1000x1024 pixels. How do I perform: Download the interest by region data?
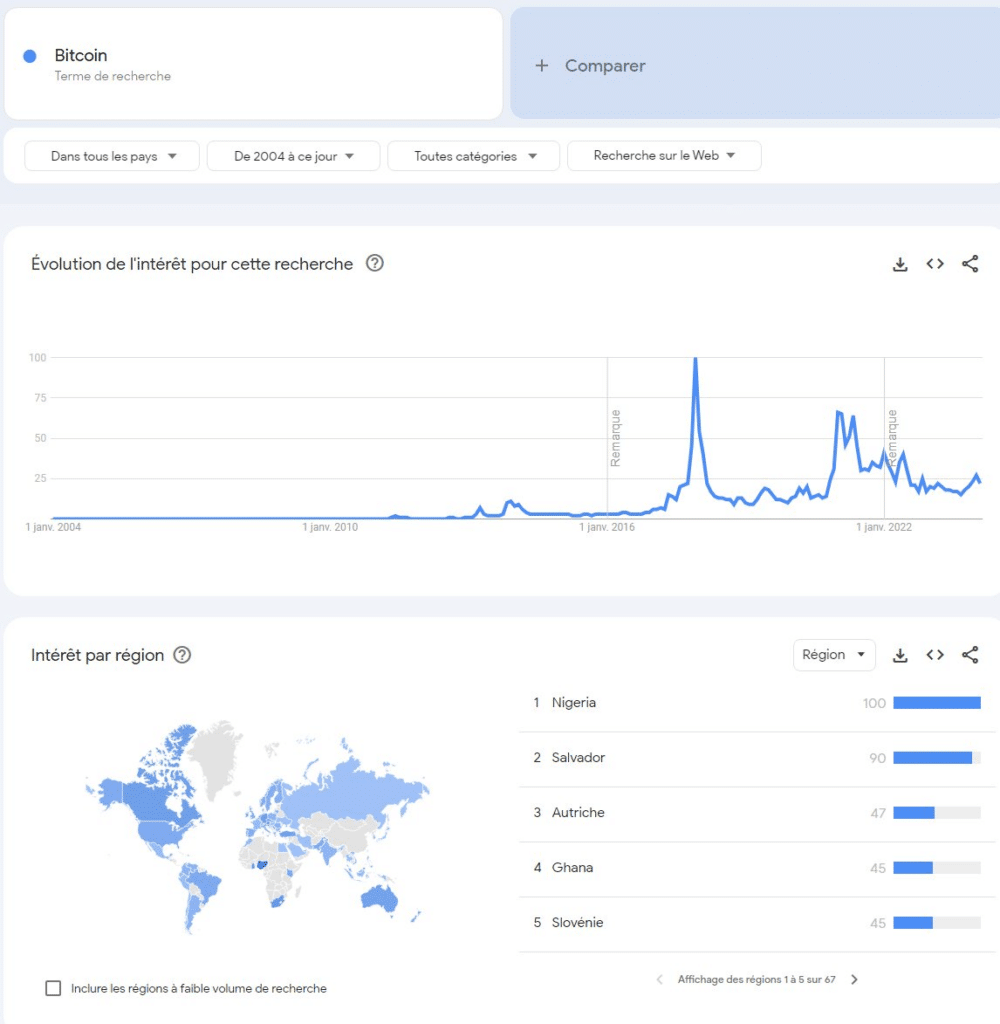pyautogui.click(x=899, y=655)
